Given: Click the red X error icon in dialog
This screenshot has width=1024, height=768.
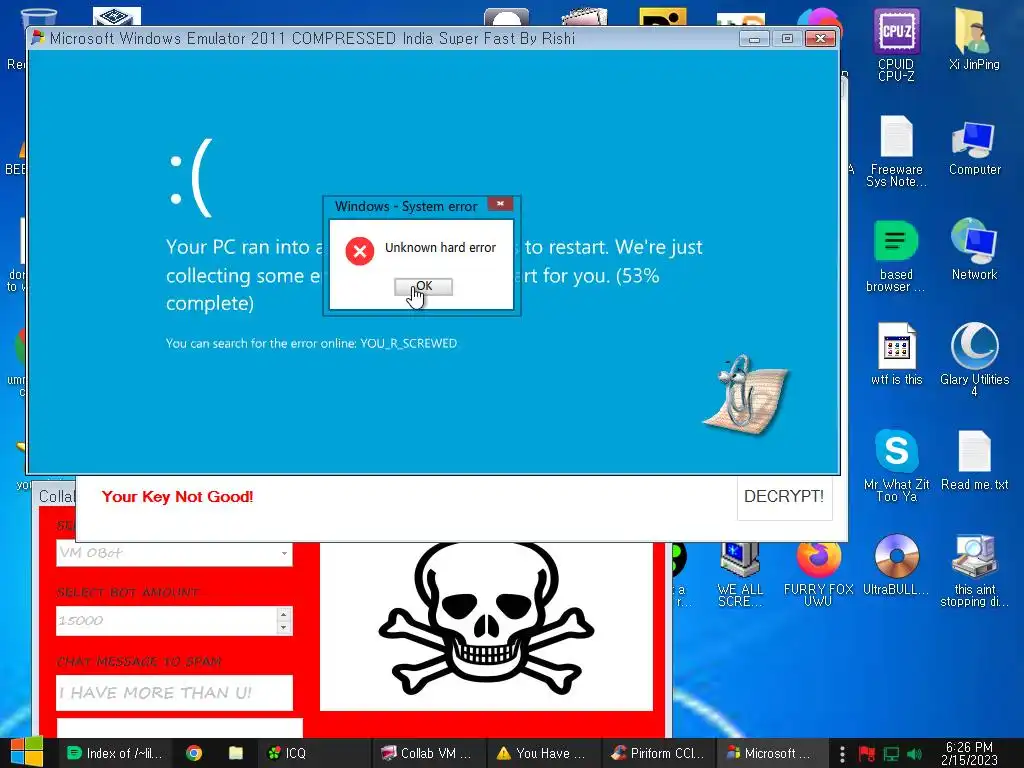Looking at the screenshot, I should [x=360, y=251].
